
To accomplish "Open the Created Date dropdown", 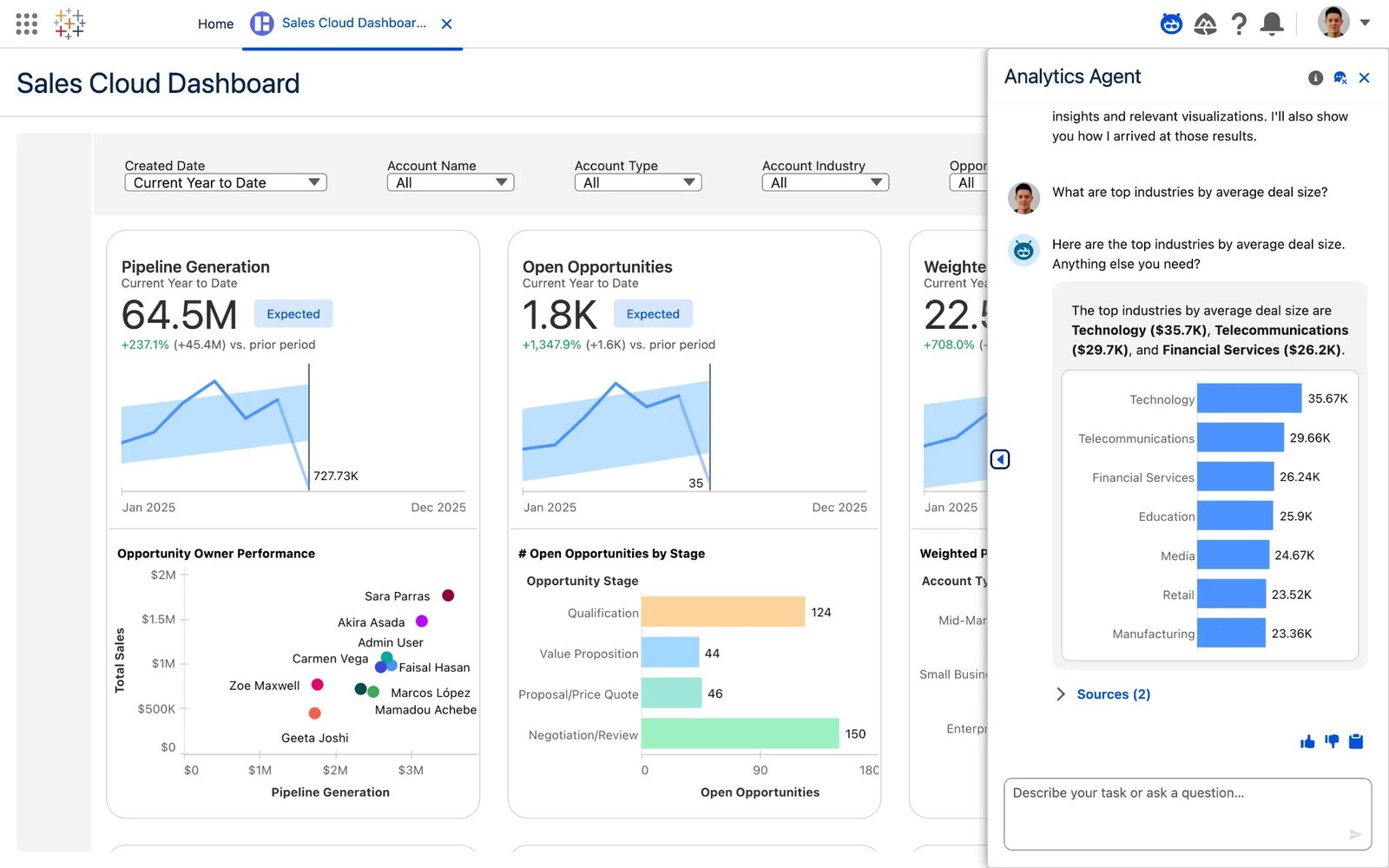I will [226, 182].
